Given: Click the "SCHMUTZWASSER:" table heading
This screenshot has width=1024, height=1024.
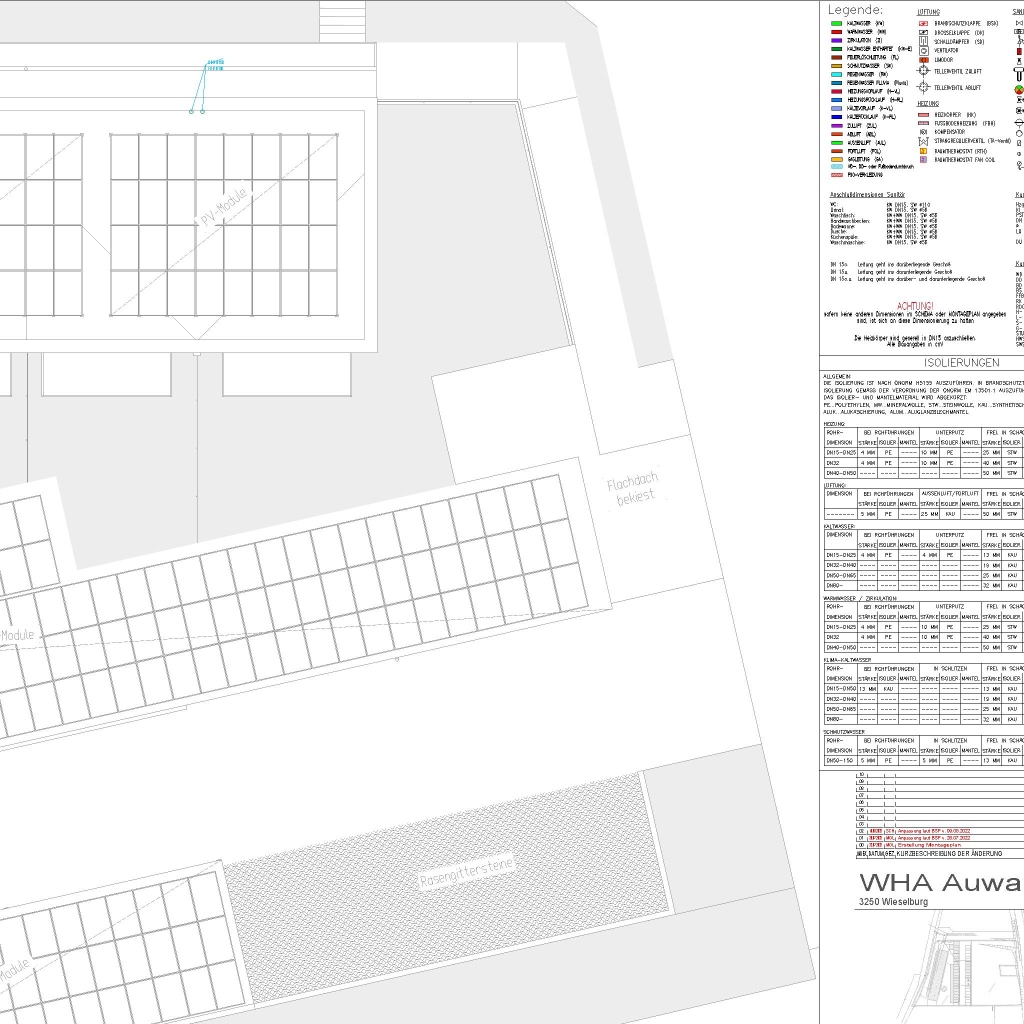Looking at the screenshot, I should [x=844, y=732].
